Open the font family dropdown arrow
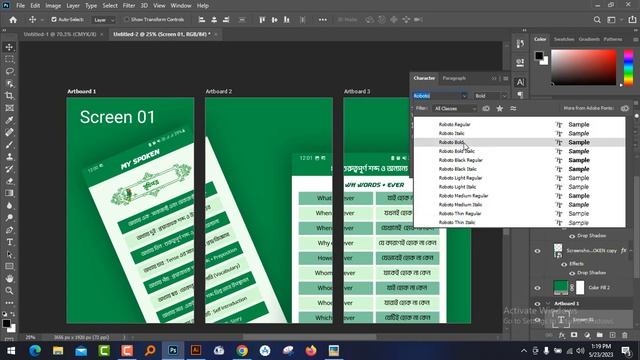 (x=464, y=96)
